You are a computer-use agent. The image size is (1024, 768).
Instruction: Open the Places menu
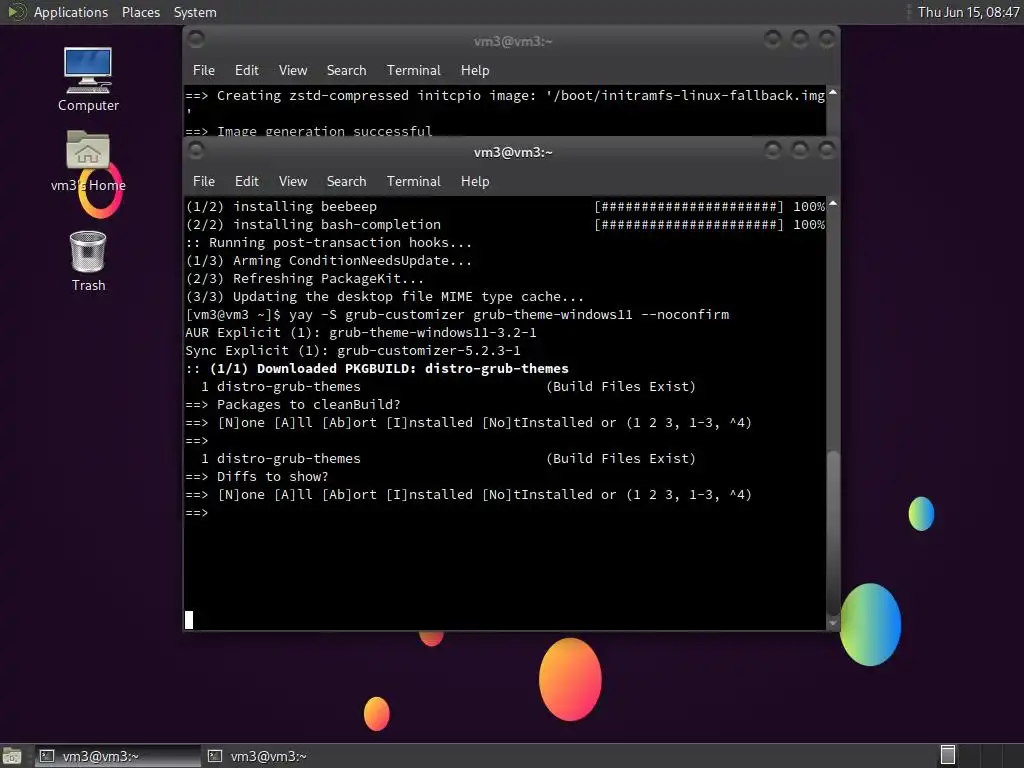coord(140,12)
